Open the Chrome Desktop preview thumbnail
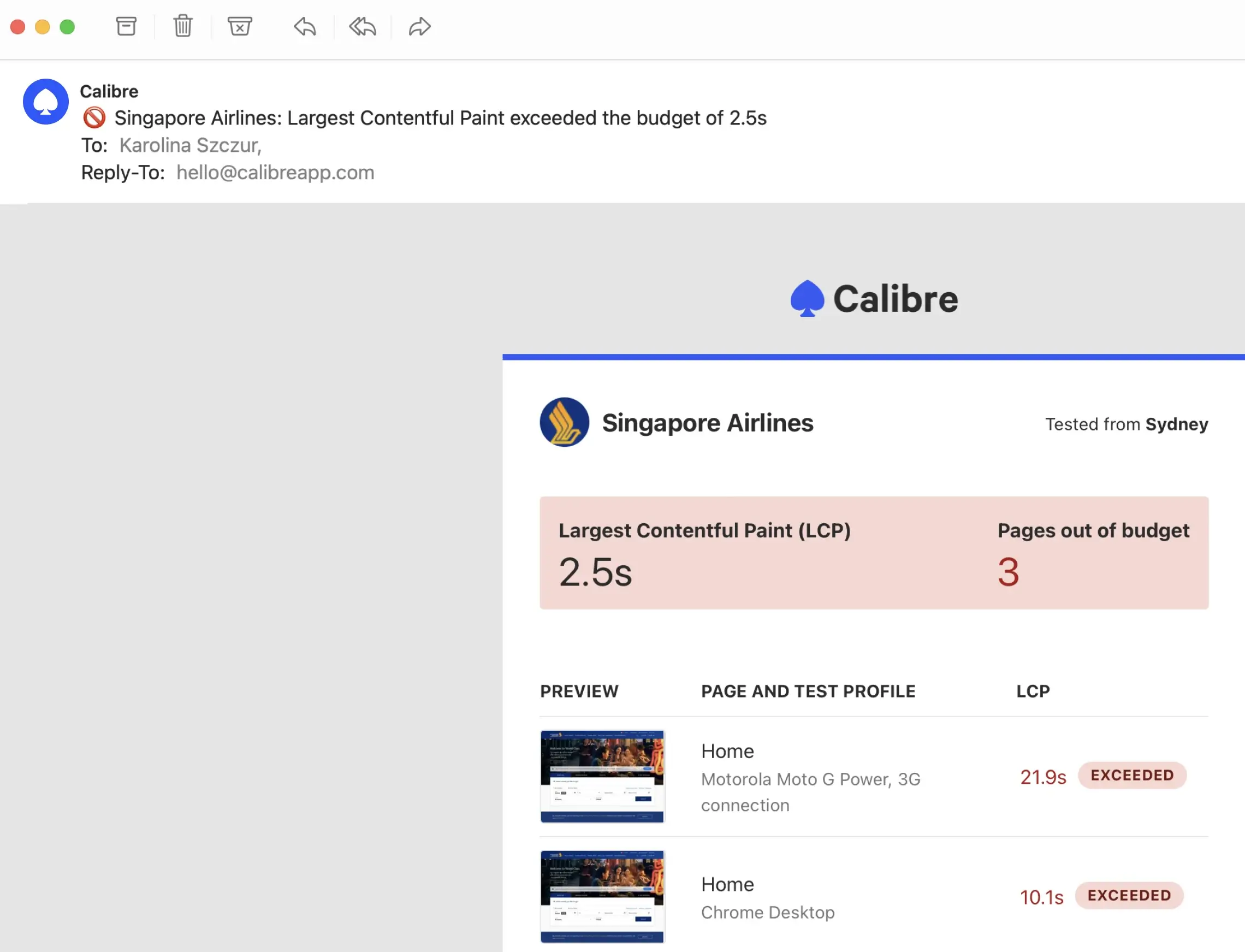Viewport: 1245px width, 952px height. pyautogui.click(x=602, y=896)
